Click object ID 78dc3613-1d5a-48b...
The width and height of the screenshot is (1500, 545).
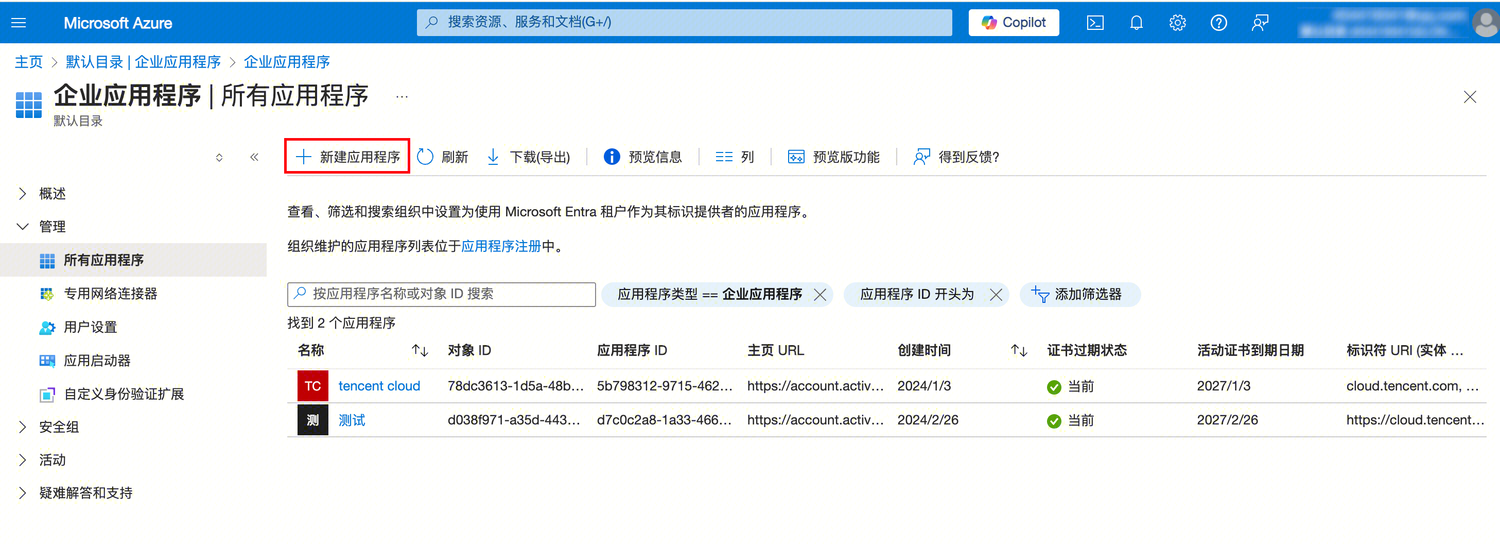(515, 386)
